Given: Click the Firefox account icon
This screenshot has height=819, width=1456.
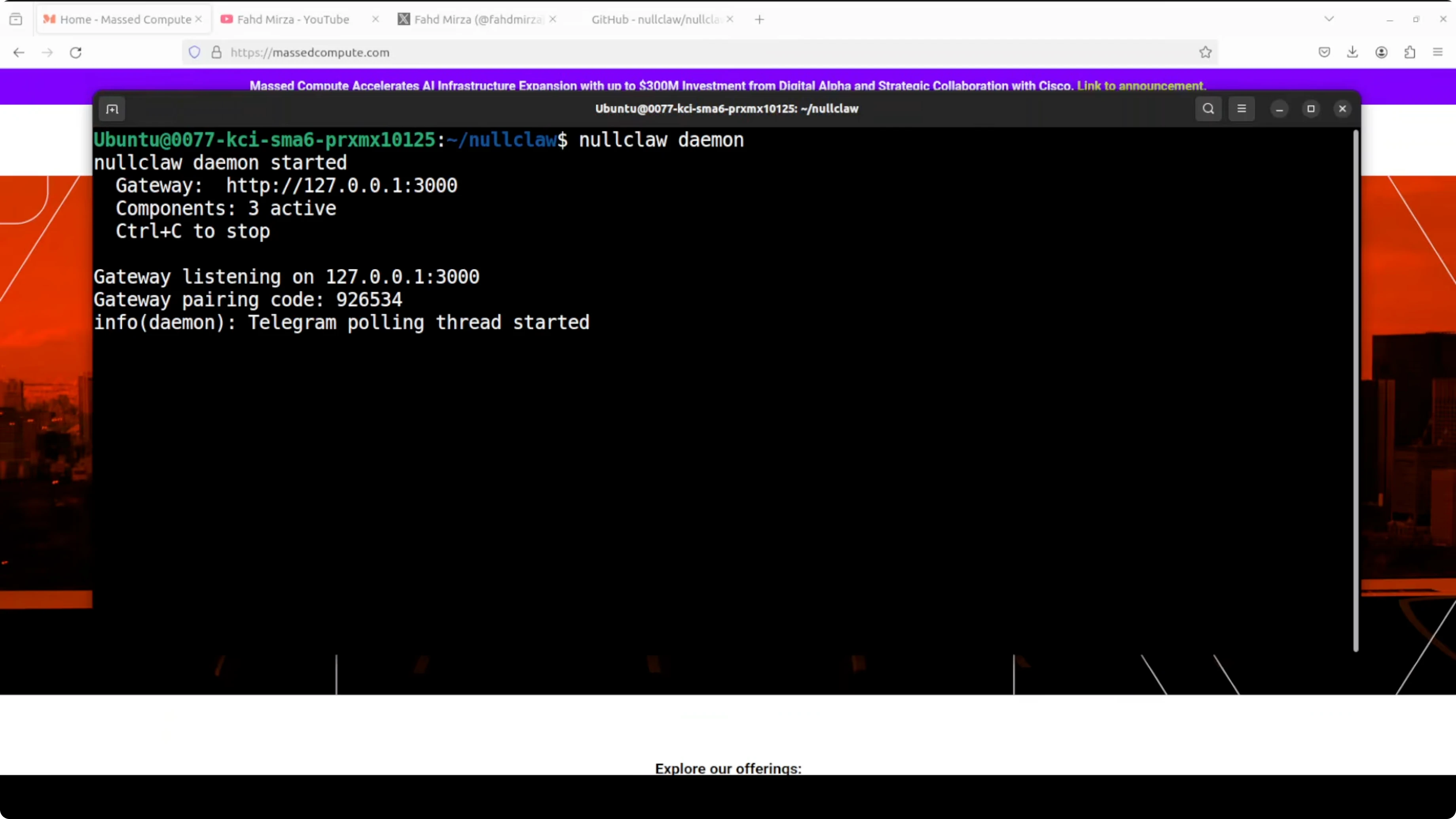Looking at the screenshot, I should point(1381,53).
